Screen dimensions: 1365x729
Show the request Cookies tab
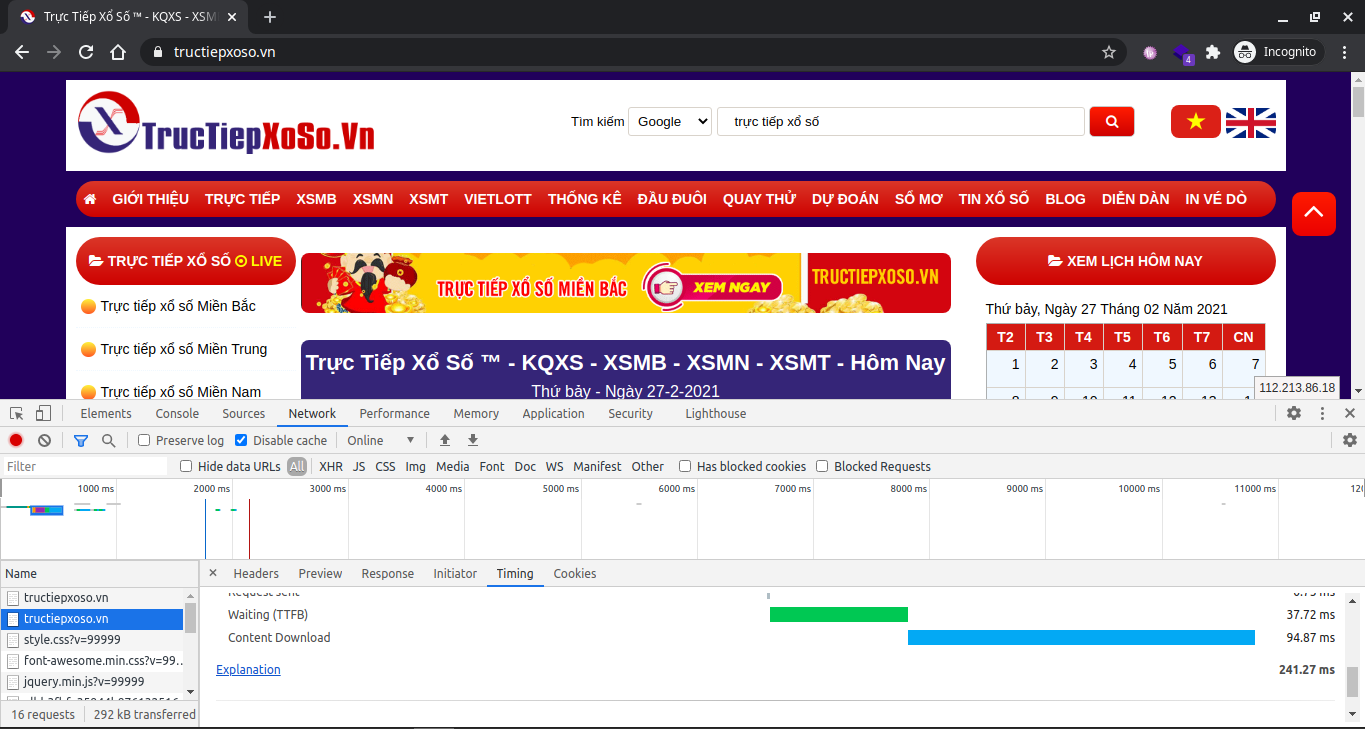pos(575,573)
